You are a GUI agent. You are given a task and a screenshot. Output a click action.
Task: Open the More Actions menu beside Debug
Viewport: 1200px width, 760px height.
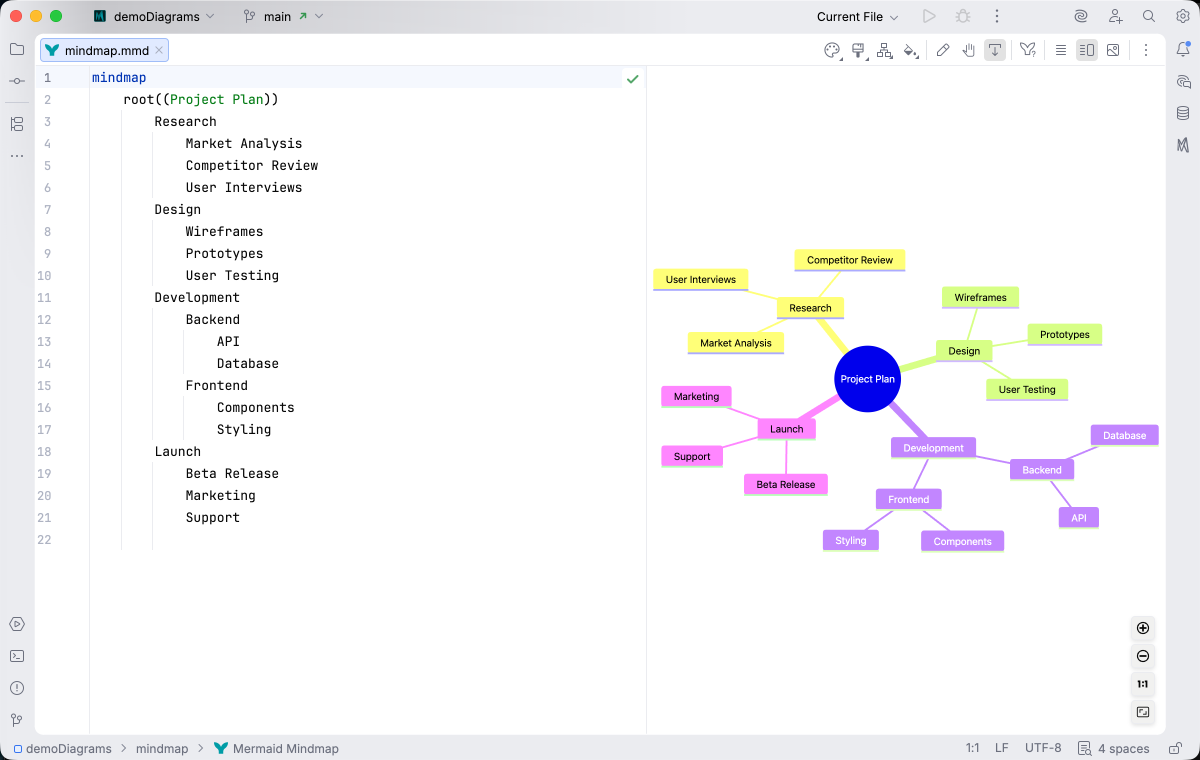[x=996, y=16]
